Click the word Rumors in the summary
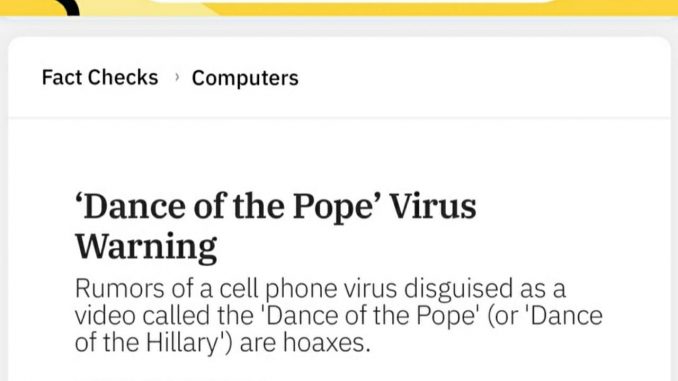Image resolution: width=678 pixels, height=381 pixels. (119, 288)
